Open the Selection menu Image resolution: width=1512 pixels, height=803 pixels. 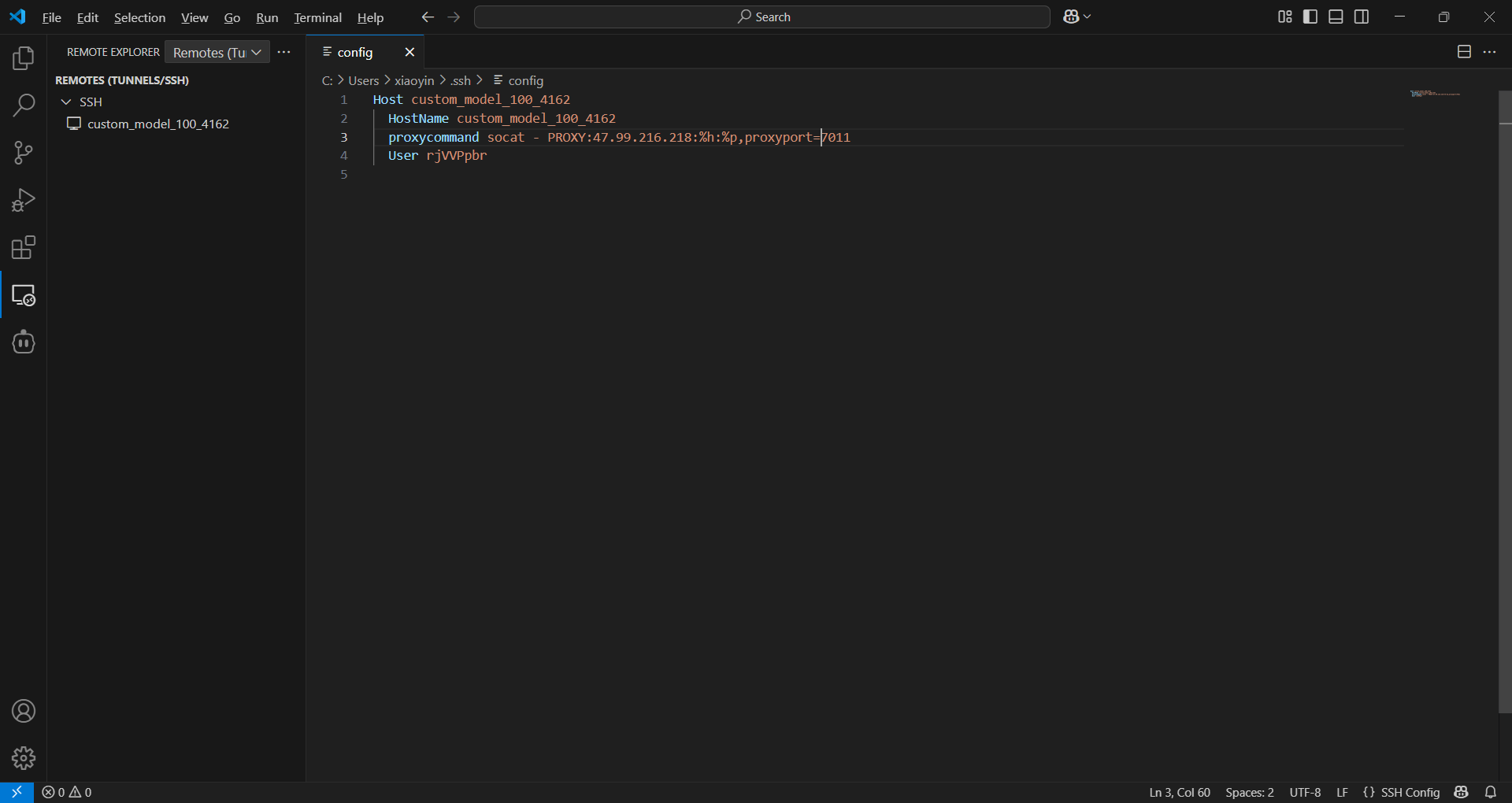[x=139, y=17]
